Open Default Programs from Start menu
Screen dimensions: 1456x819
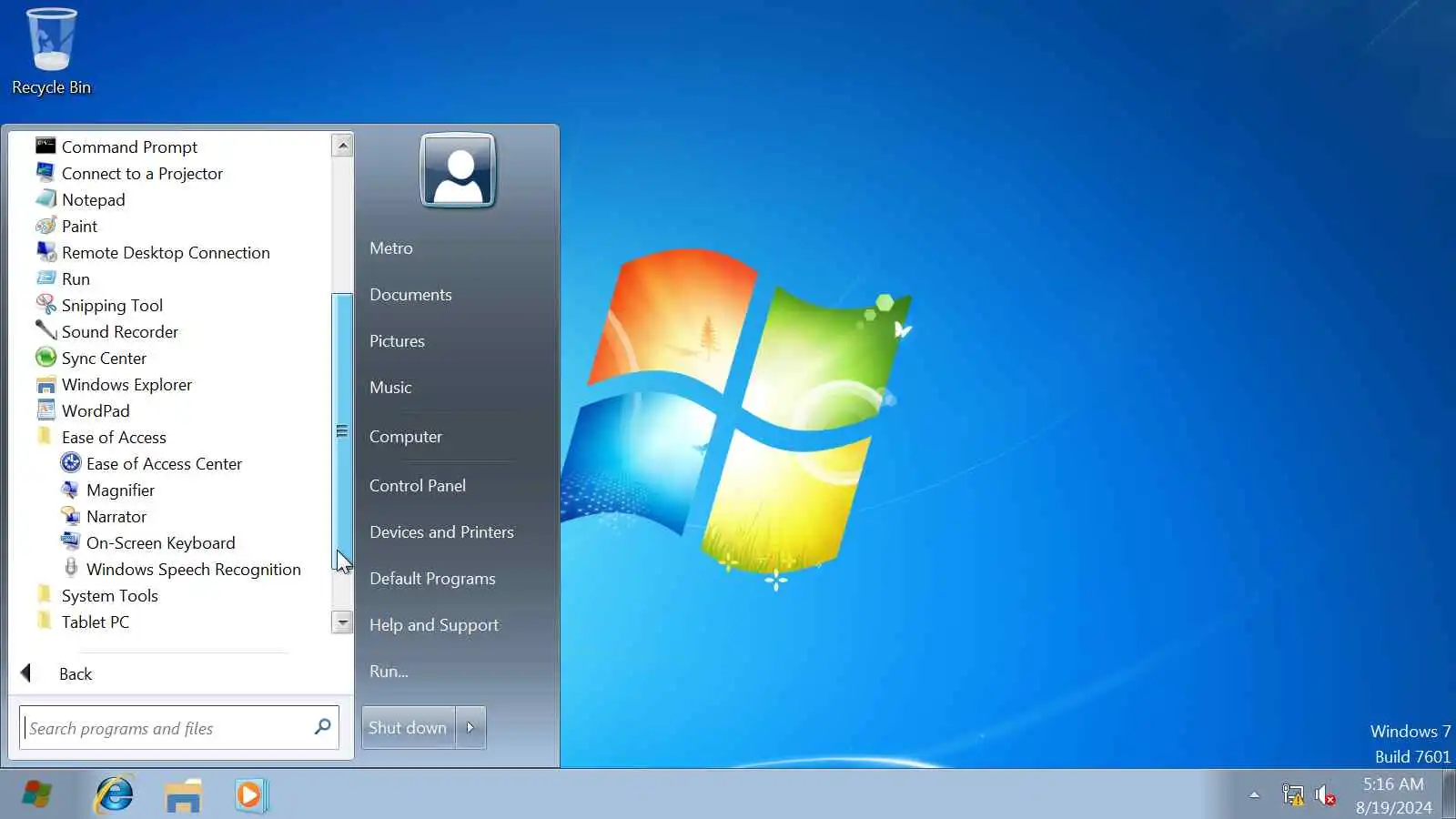tap(432, 578)
